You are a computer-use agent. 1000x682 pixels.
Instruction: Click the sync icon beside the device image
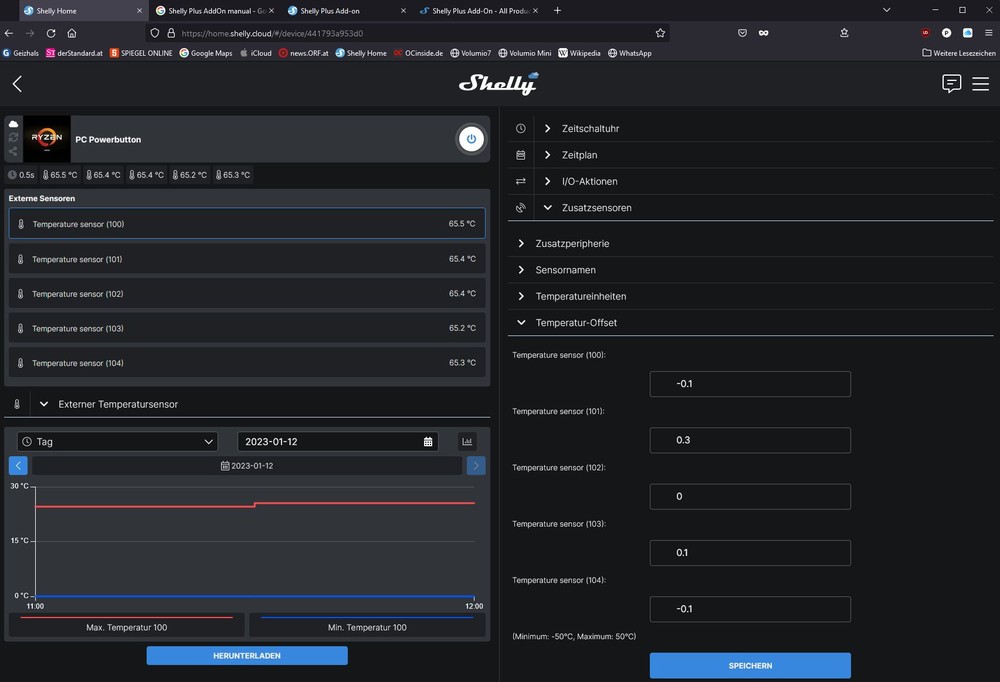(13, 137)
